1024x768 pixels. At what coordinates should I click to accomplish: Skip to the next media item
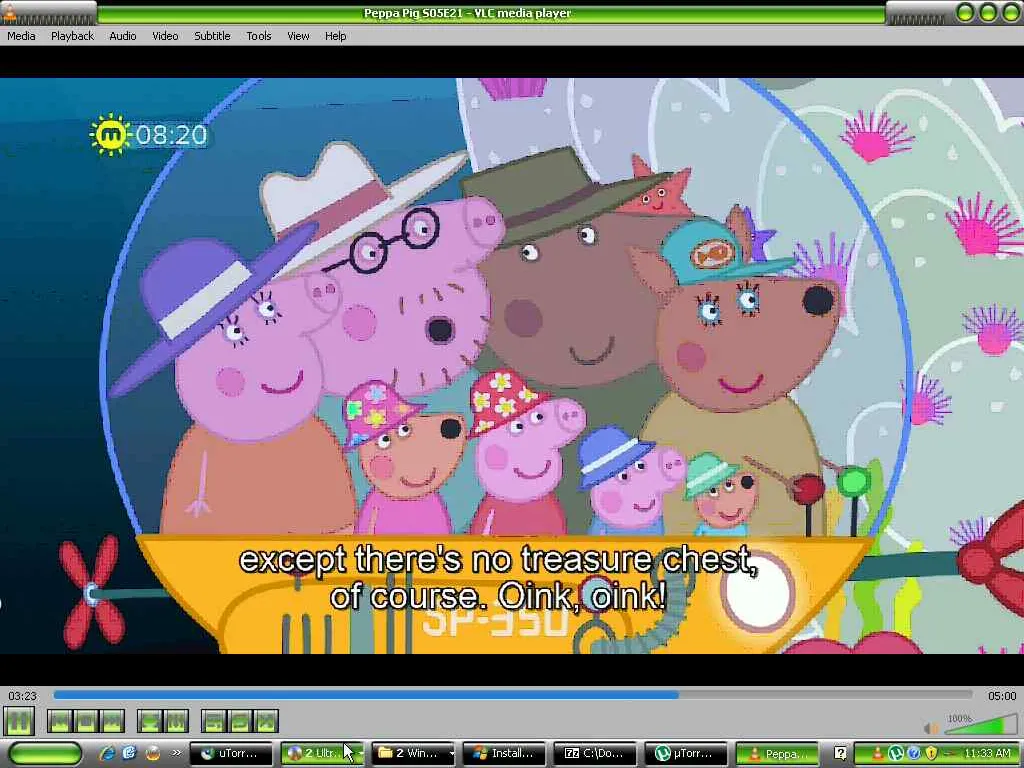coord(112,722)
